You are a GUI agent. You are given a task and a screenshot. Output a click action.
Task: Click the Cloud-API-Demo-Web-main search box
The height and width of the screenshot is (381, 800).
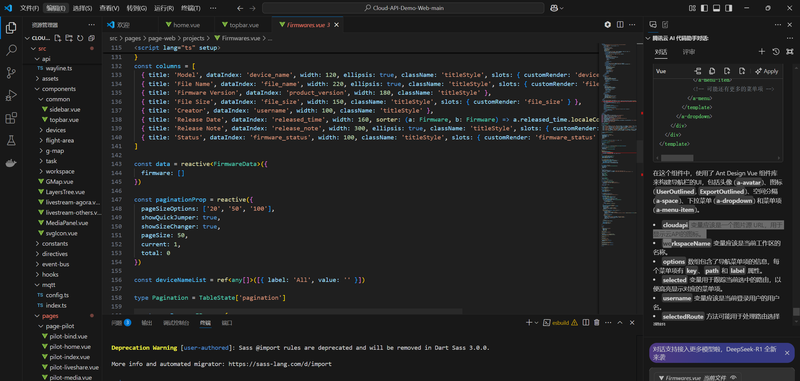pyautogui.click(x=403, y=8)
